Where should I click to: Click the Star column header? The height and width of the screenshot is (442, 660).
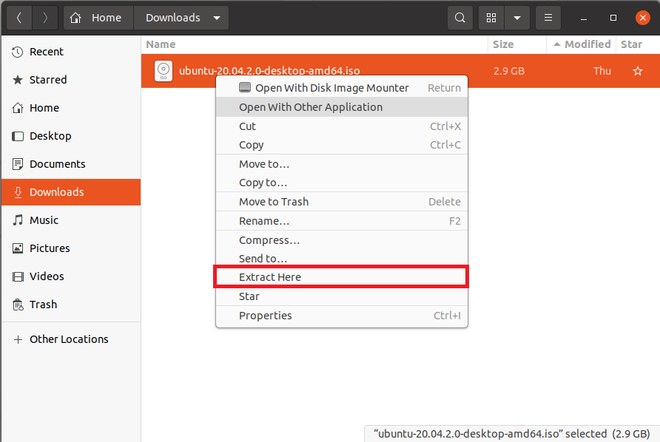point(637,44)
